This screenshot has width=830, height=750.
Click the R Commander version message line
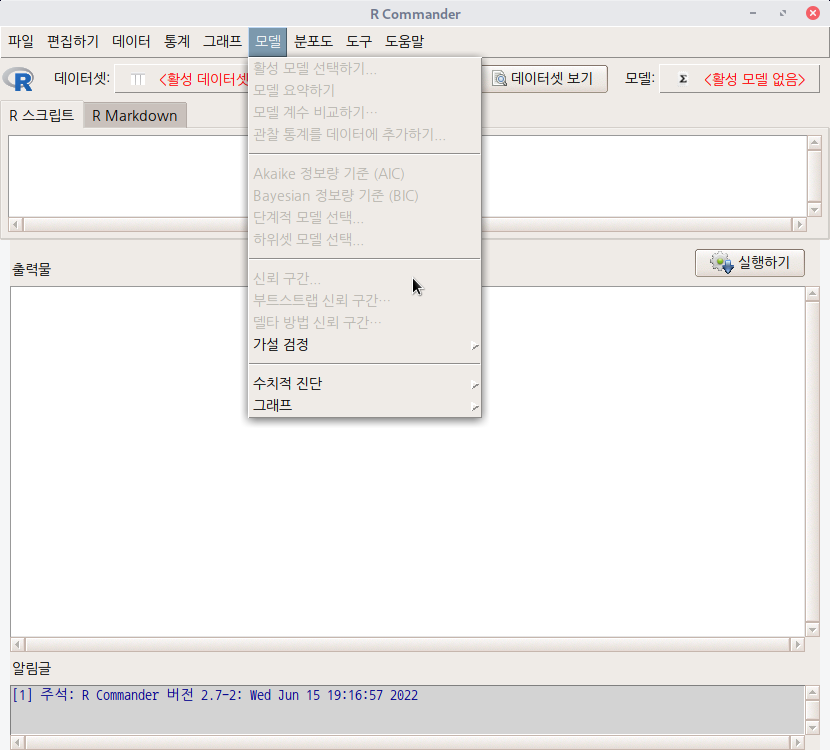point(215,695)
